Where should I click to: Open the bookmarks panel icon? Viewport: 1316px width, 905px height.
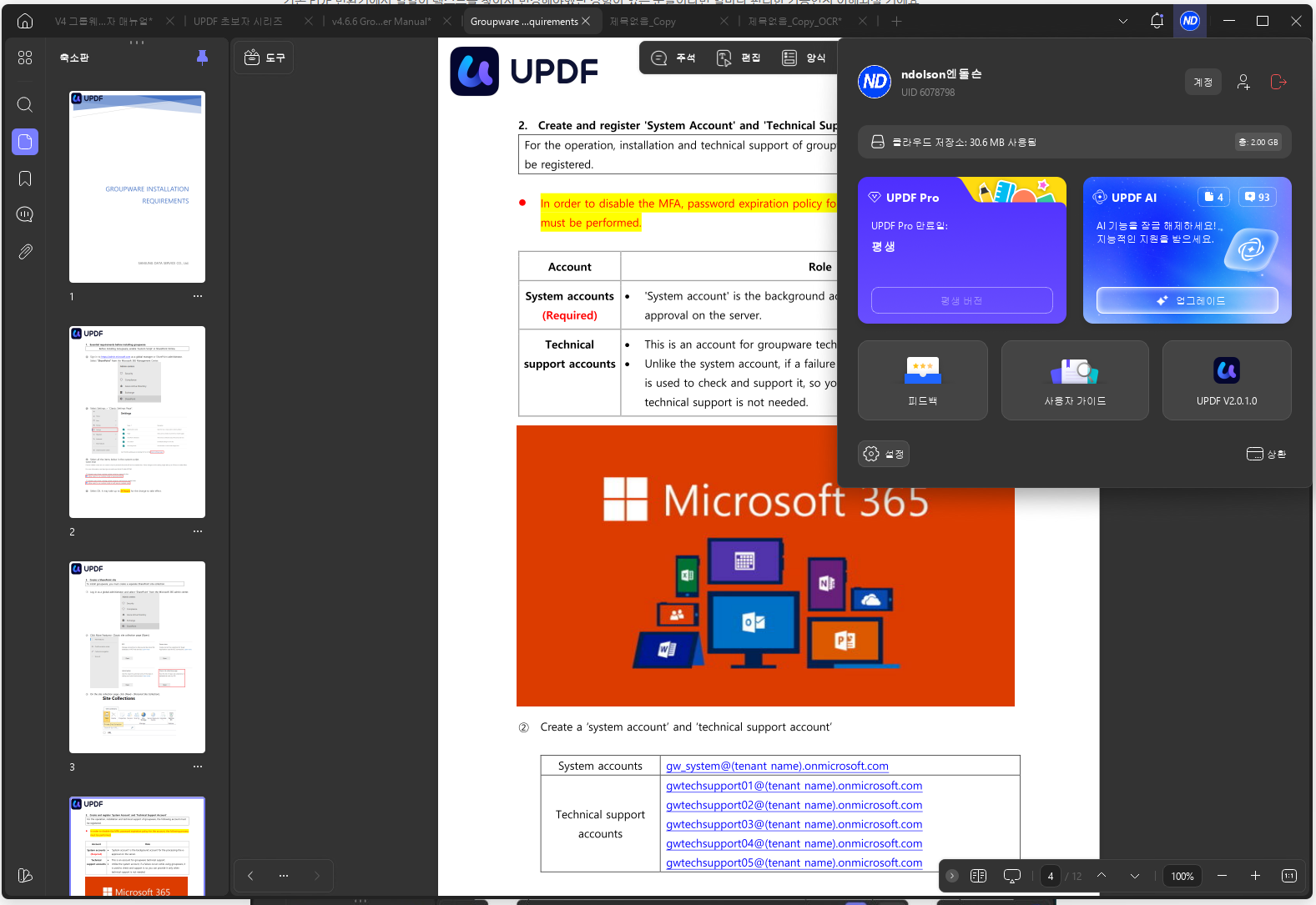(x=25, y=178)
